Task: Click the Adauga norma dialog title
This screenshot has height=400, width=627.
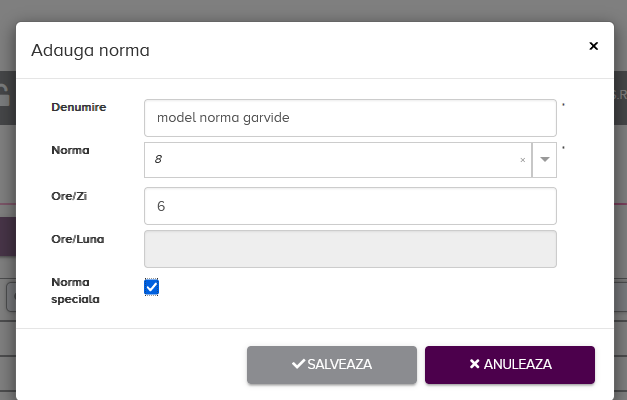Action: click(x=91, y=50)
